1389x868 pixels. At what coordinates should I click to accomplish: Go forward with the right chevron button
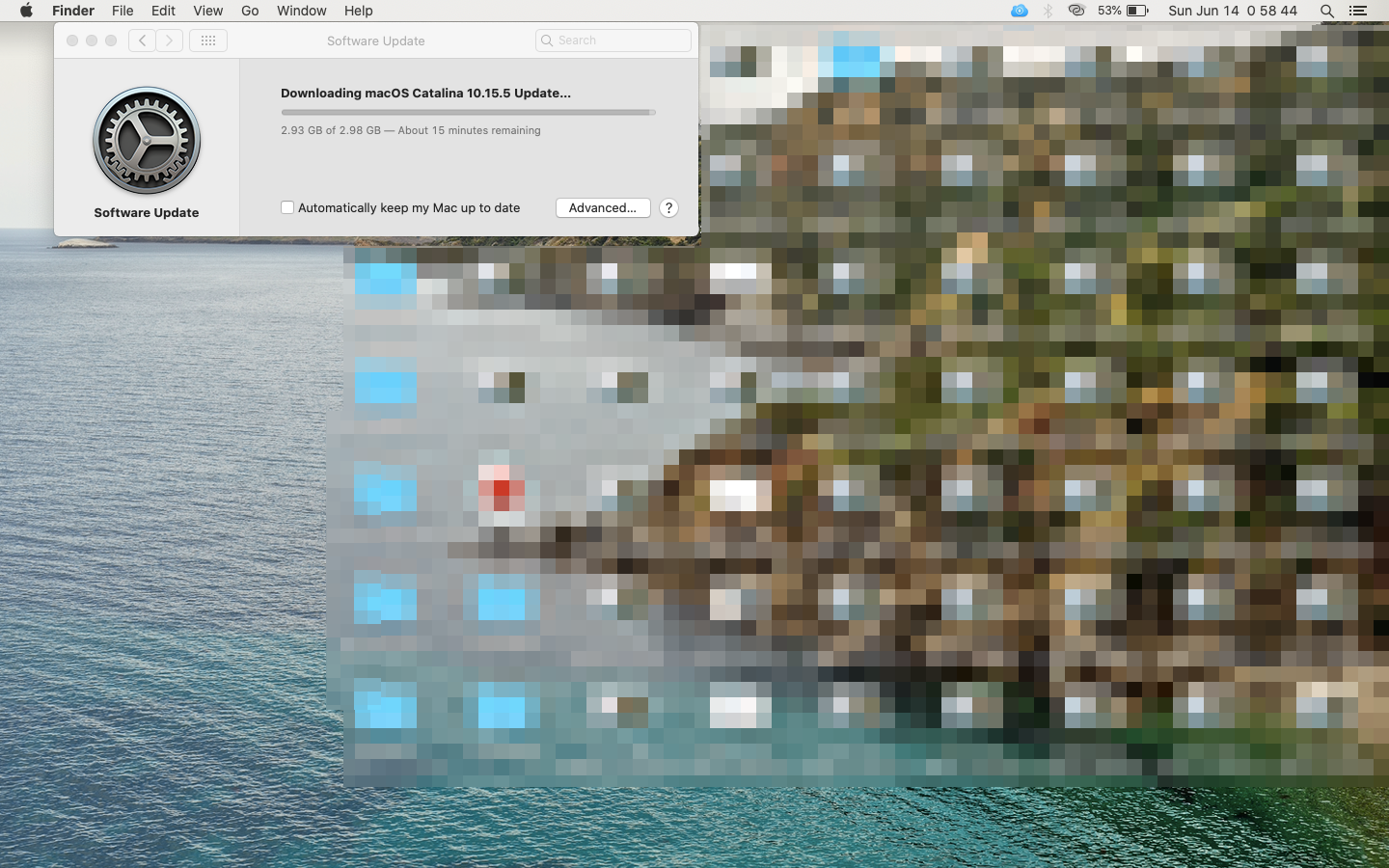(x=170, y=41)
